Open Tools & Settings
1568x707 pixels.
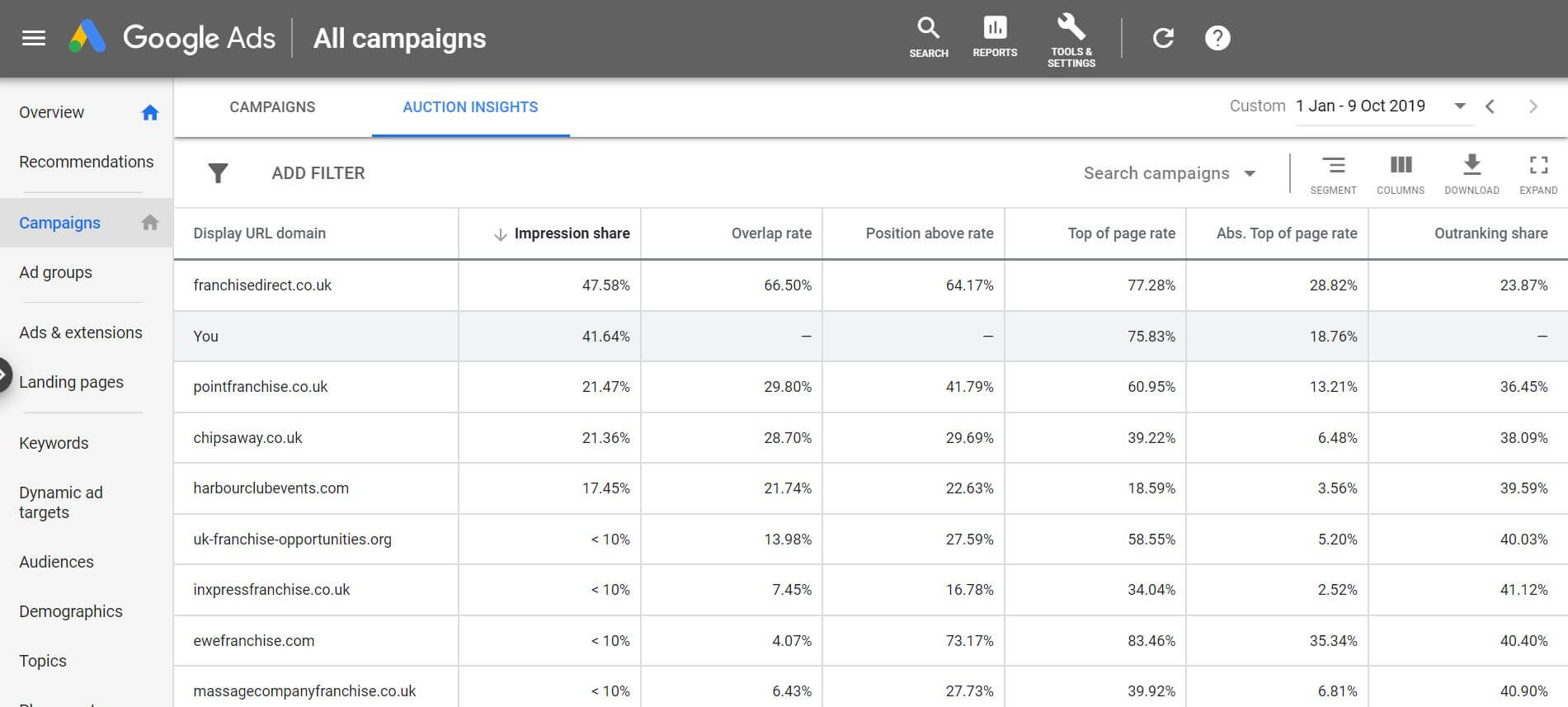click(1071, 40)
